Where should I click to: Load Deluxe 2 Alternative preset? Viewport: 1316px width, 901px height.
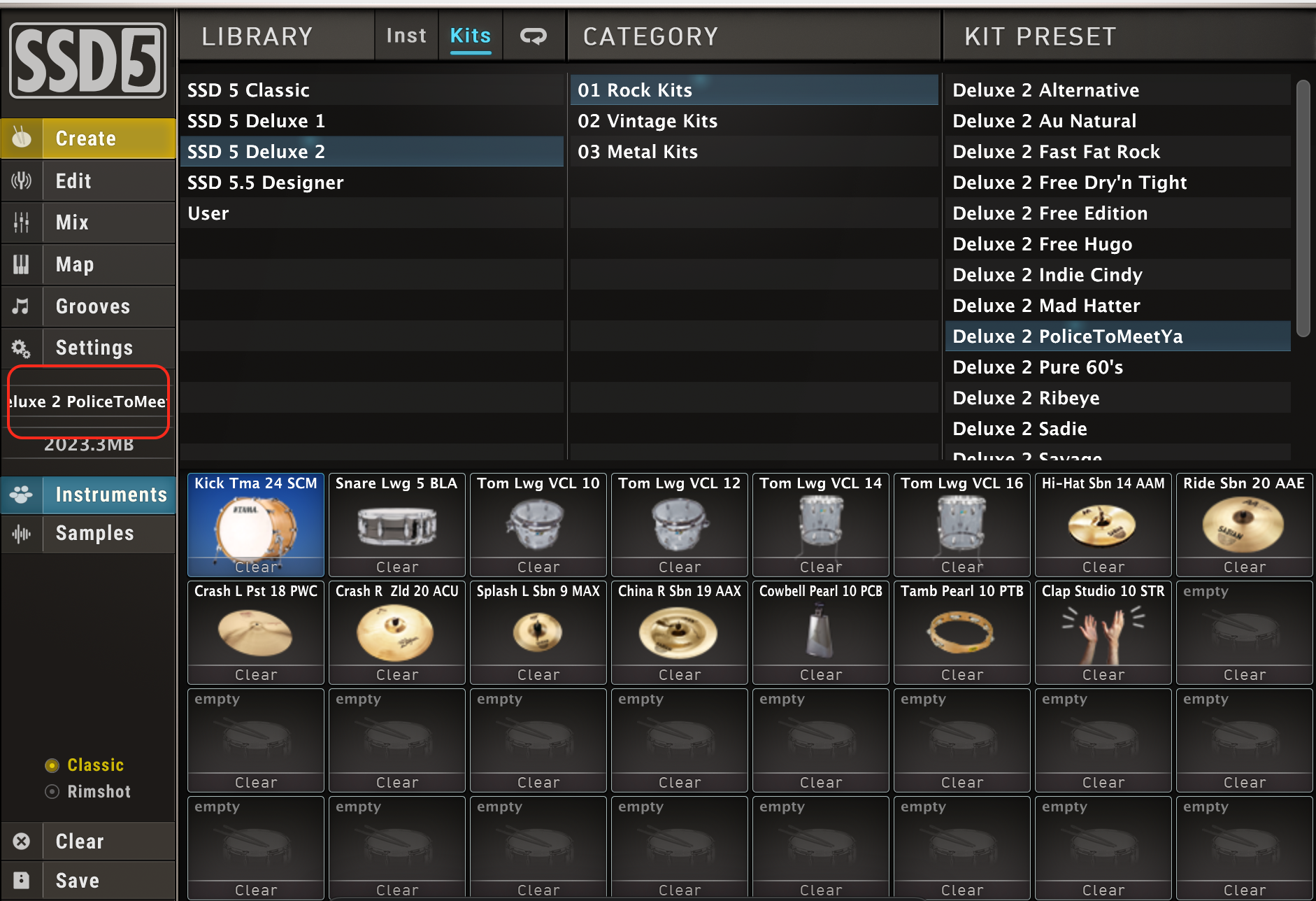click(x=1118, y=90)
